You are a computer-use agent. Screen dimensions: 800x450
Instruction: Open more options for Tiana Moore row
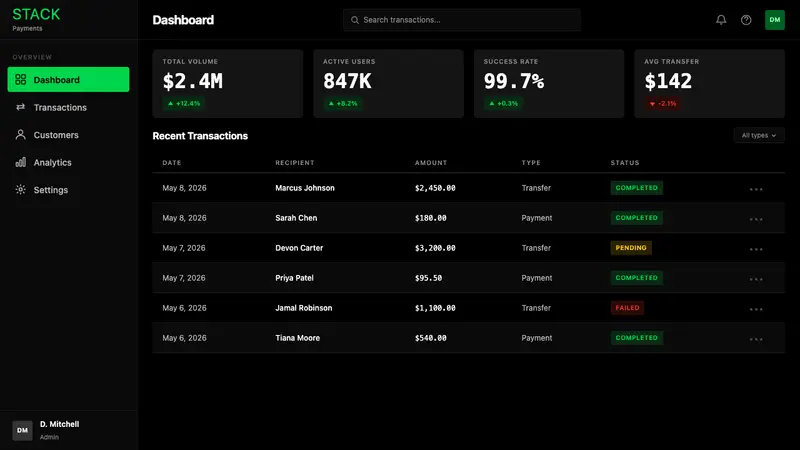[x=756, y=339]
